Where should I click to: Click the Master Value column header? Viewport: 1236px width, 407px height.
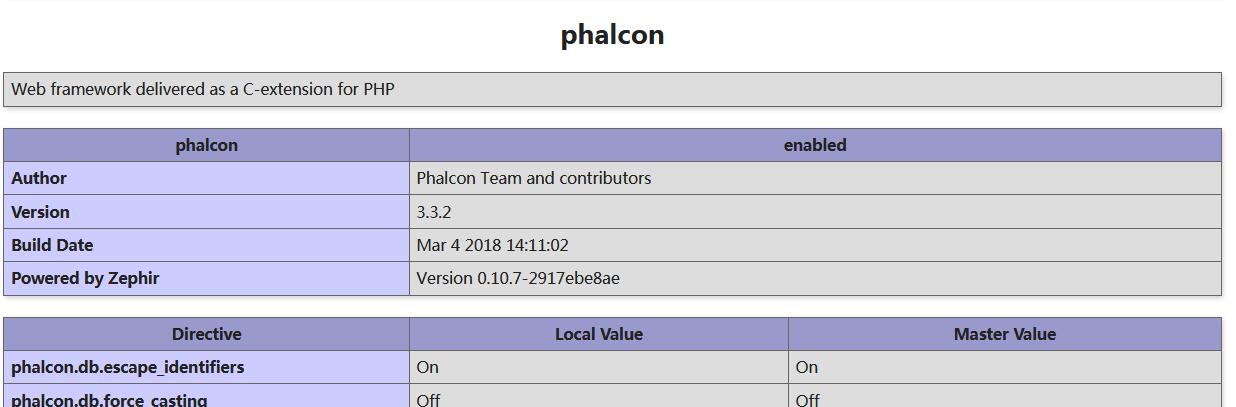coord(1004,334)
